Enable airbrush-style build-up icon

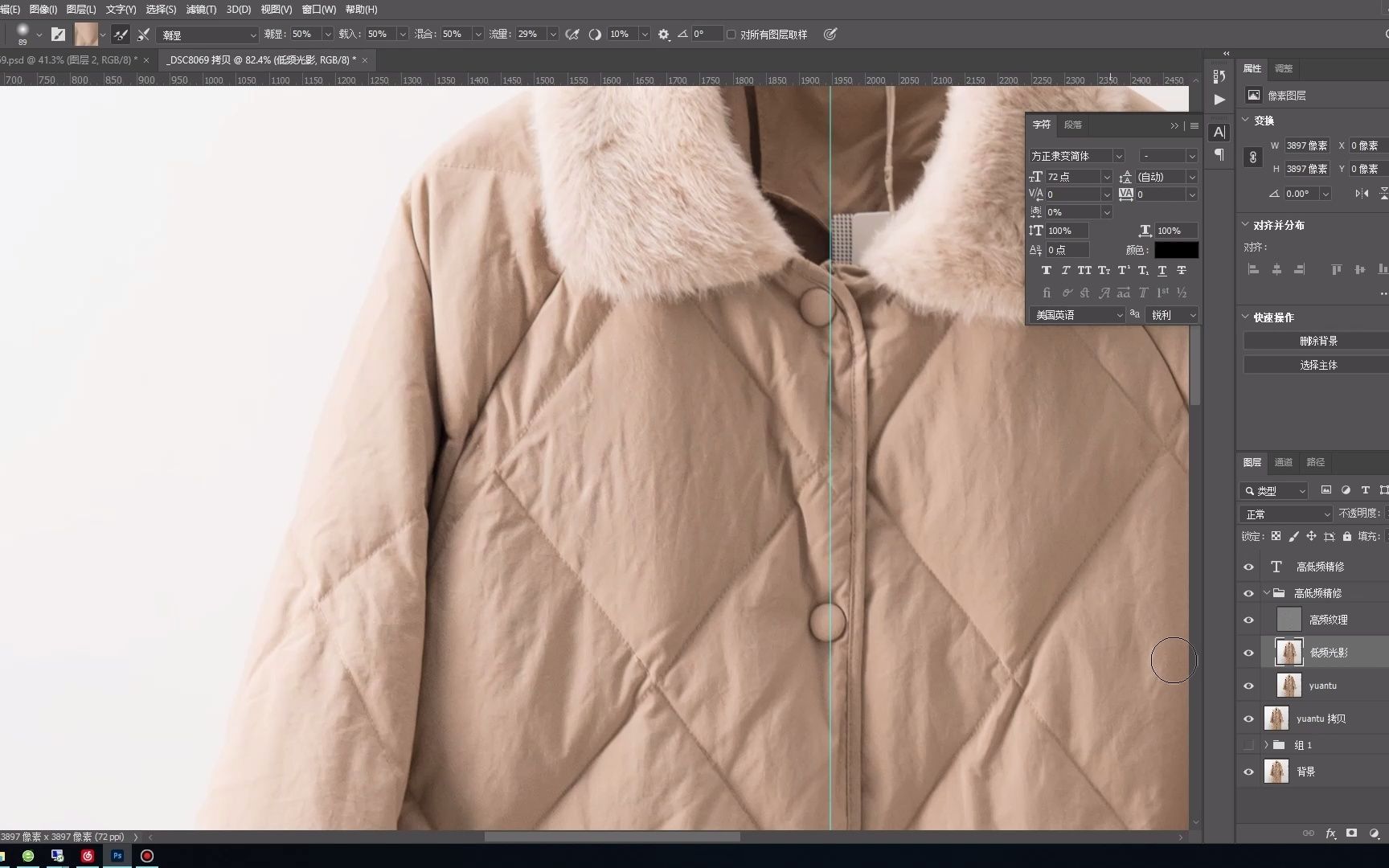572,35
